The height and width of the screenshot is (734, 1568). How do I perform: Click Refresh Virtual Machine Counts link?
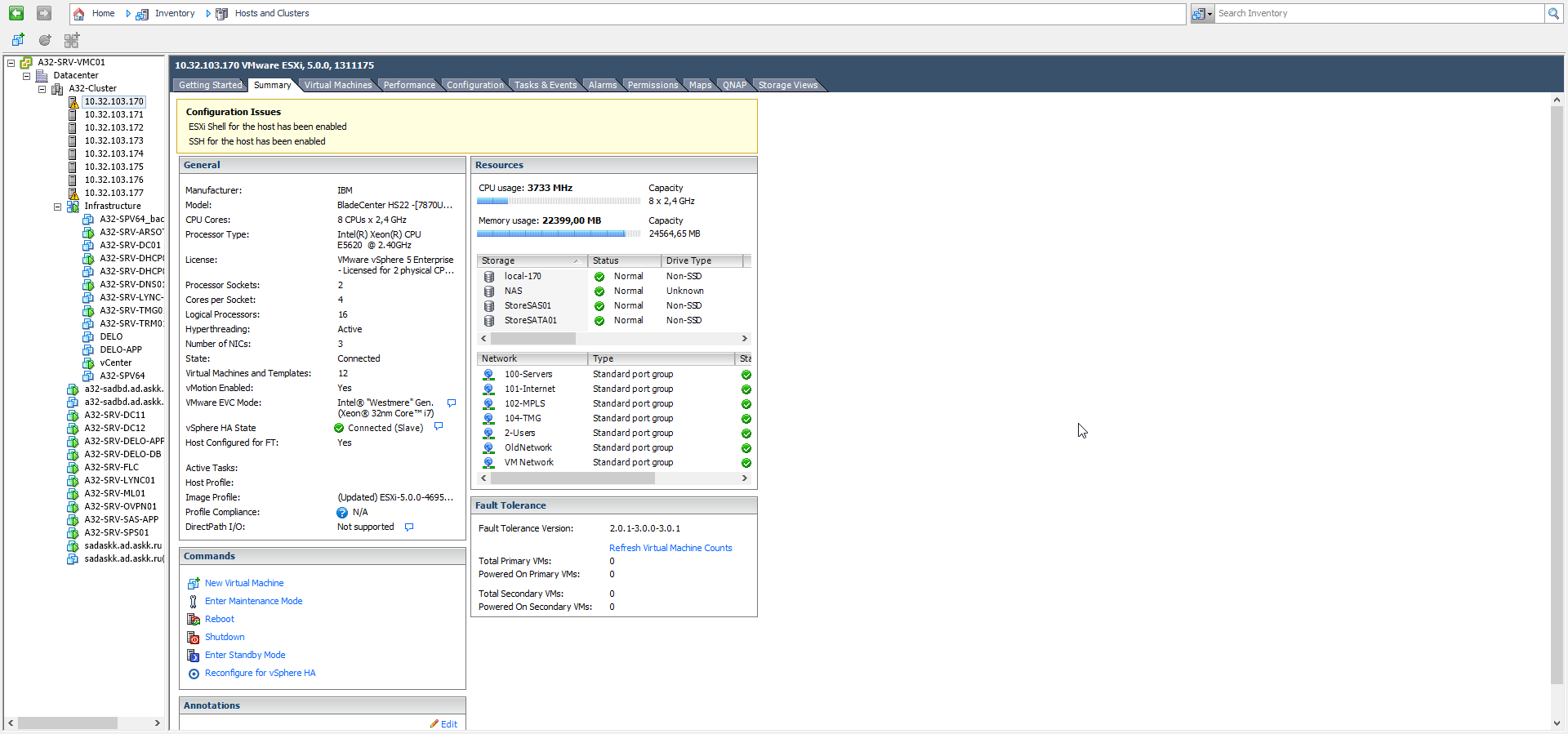point(670,548)
